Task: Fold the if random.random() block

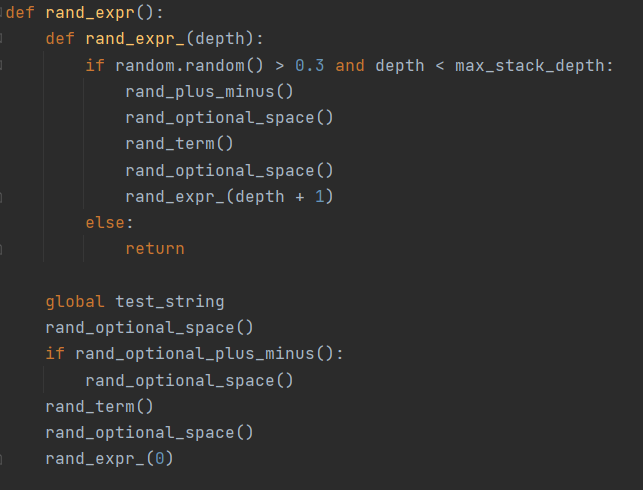Action: pyautogui.click(x=3, y=65)
